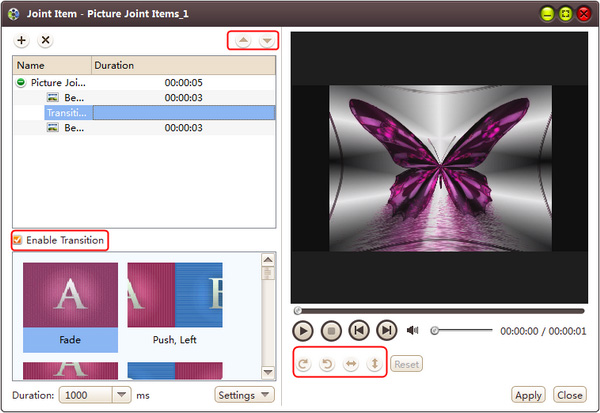
Task: Open the Duration dropdown arrow
Action: click(x=122, y=395)
